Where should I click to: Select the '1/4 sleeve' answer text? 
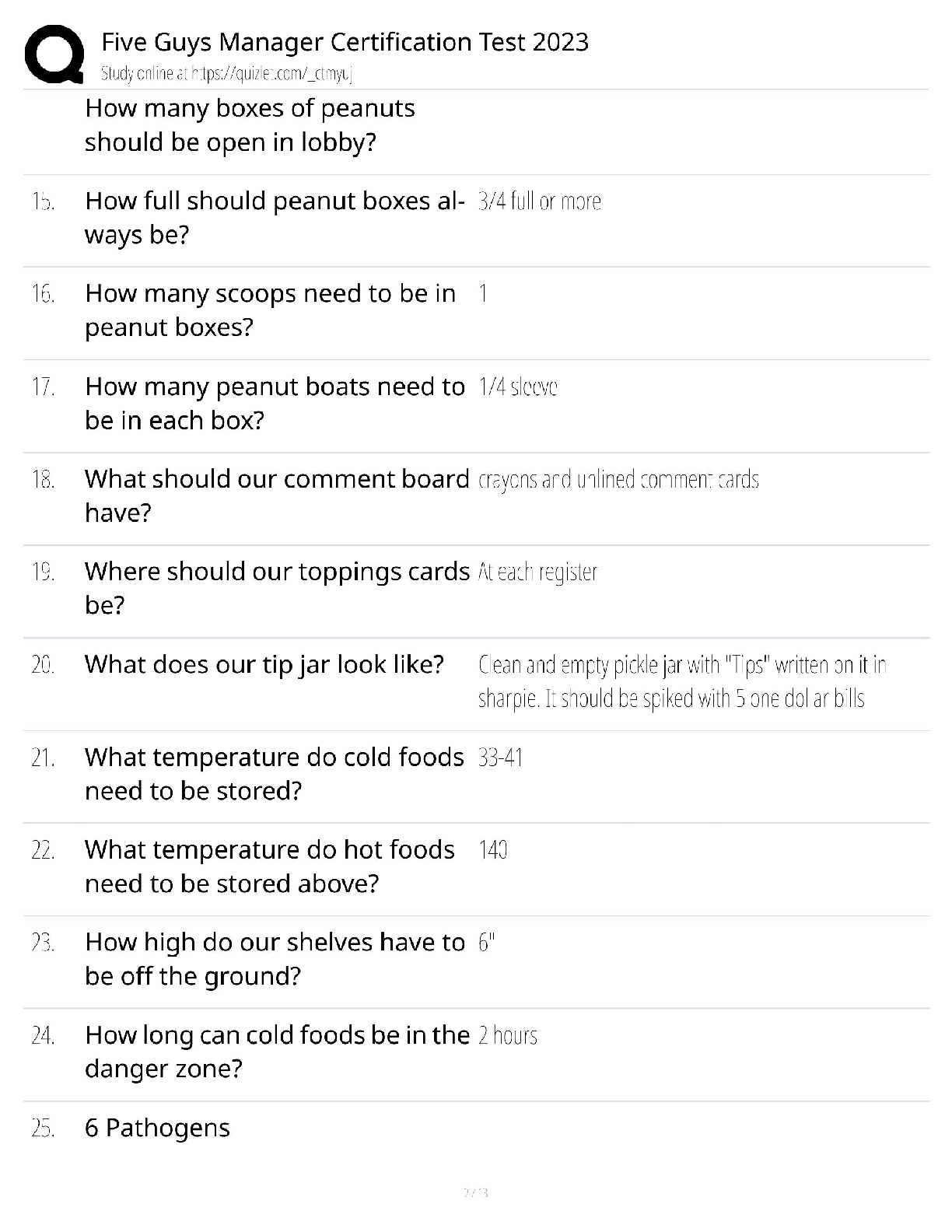pos(518,387)
